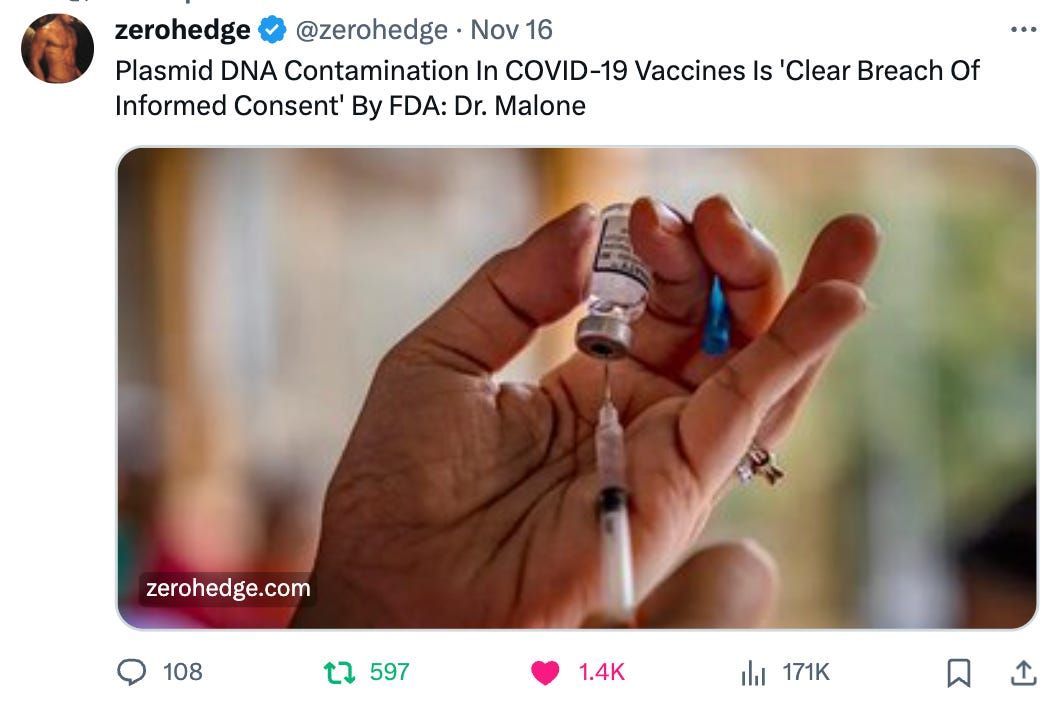Open the reply speech bubble icon

[x=131, y=672]
